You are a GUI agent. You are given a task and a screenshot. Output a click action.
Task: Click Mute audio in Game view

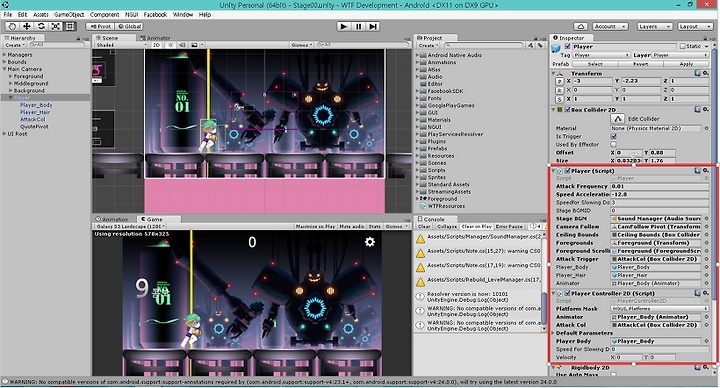click(352, 226)
